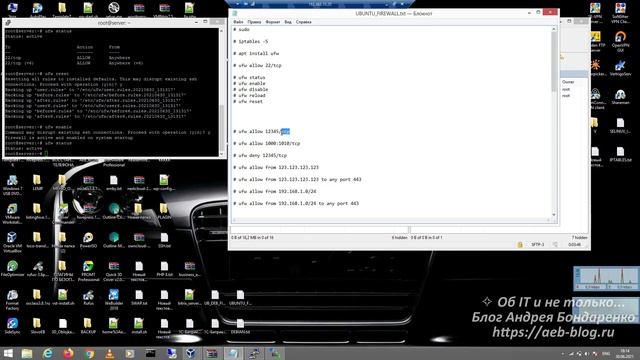Click the line '# ufw allow from 192.168.1.0/24'
Screen dimensions: 640x360
275,191
